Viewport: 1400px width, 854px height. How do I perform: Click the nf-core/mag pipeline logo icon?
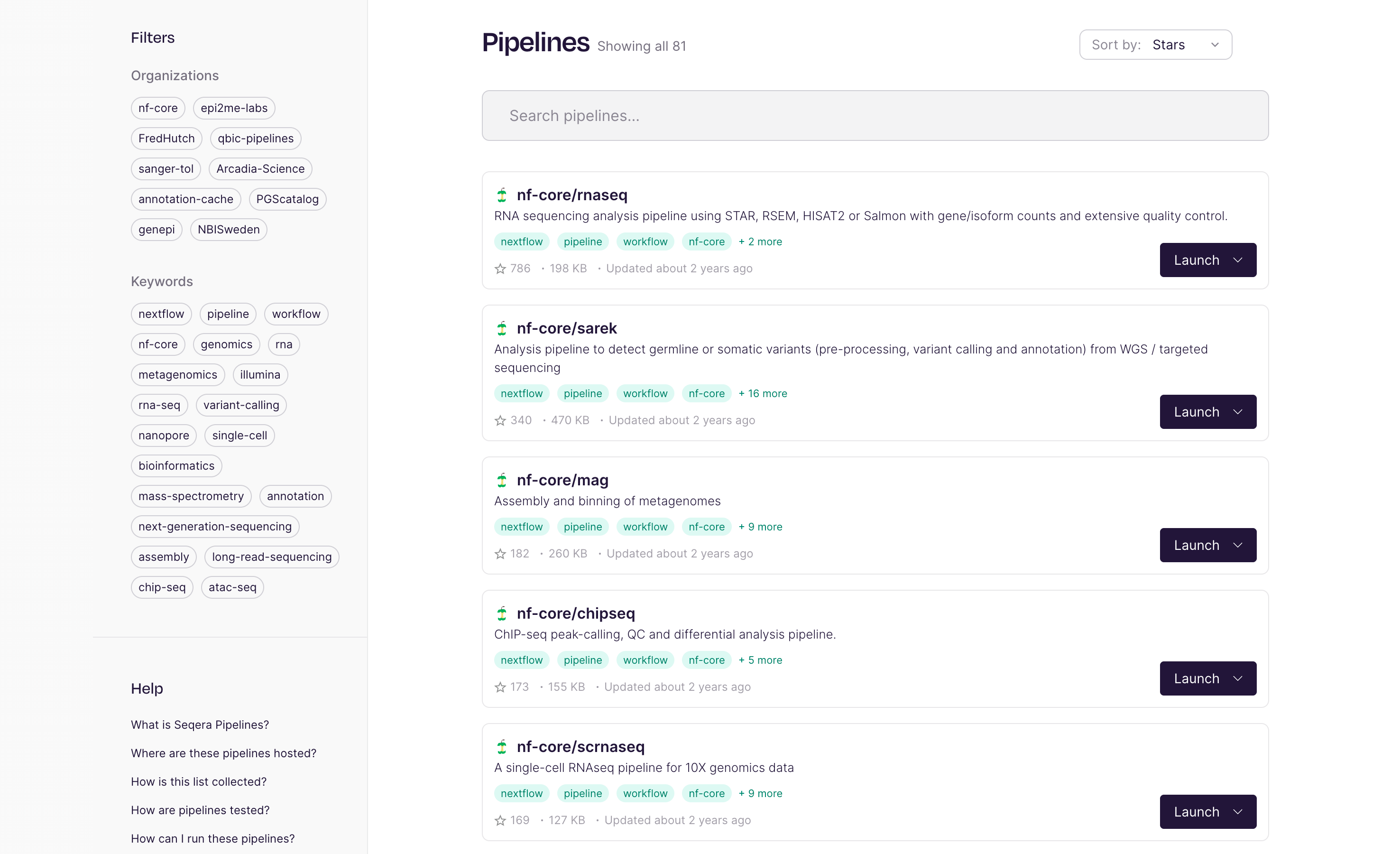502,480
